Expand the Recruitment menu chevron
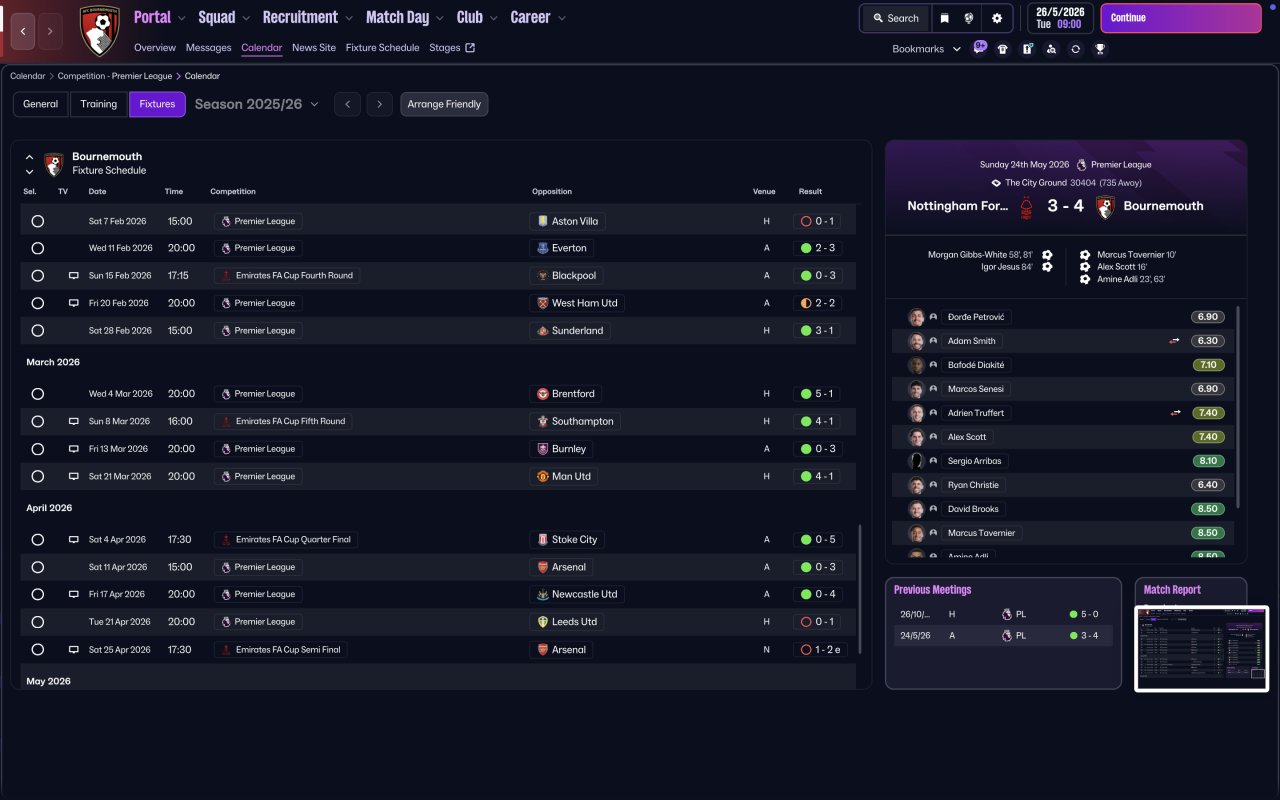1280x800 pixels. 348,18
